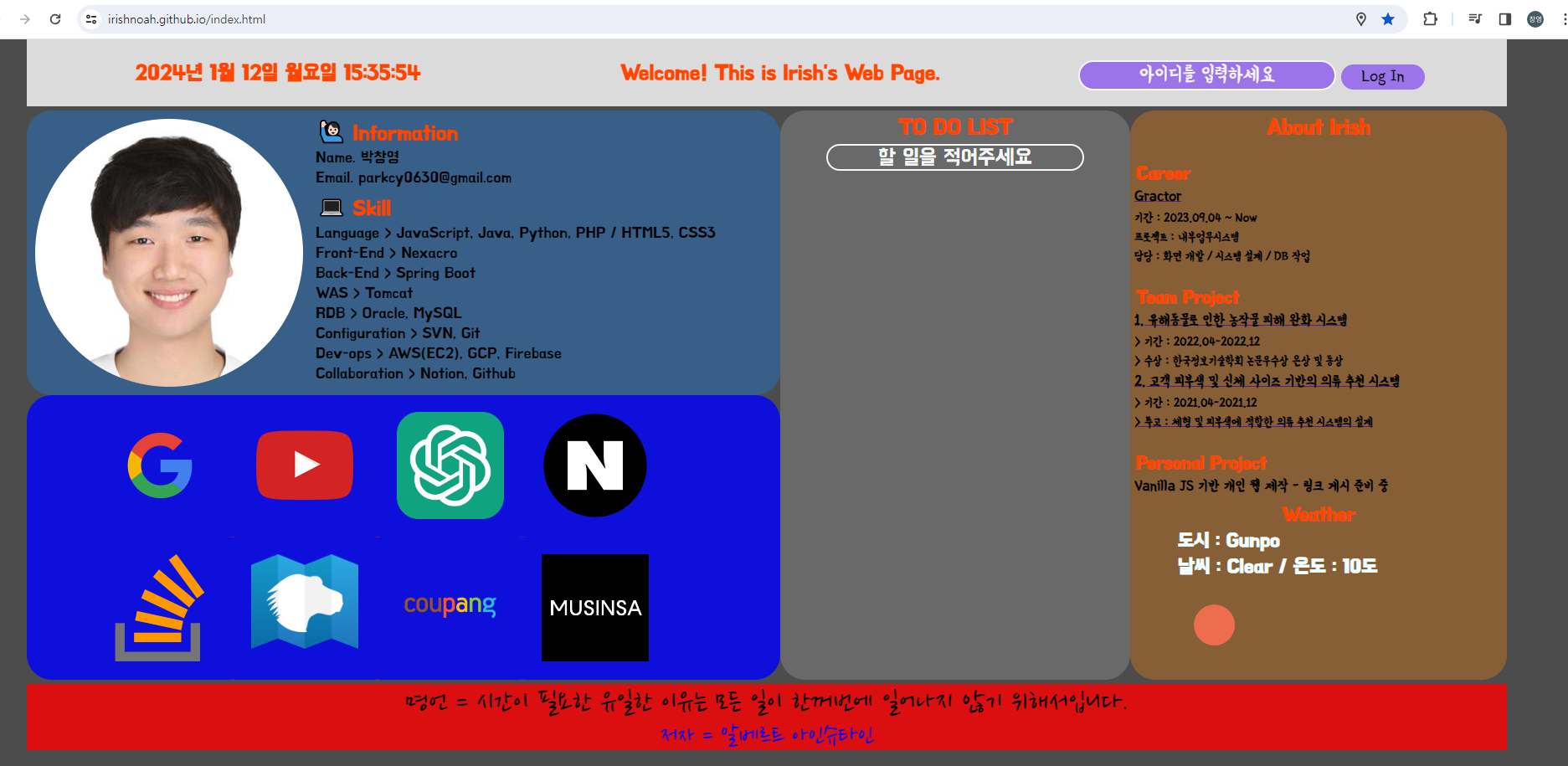Open the Coupang shortcut logo
Screen dimensions: 1568x766
[x=450, y=605]
